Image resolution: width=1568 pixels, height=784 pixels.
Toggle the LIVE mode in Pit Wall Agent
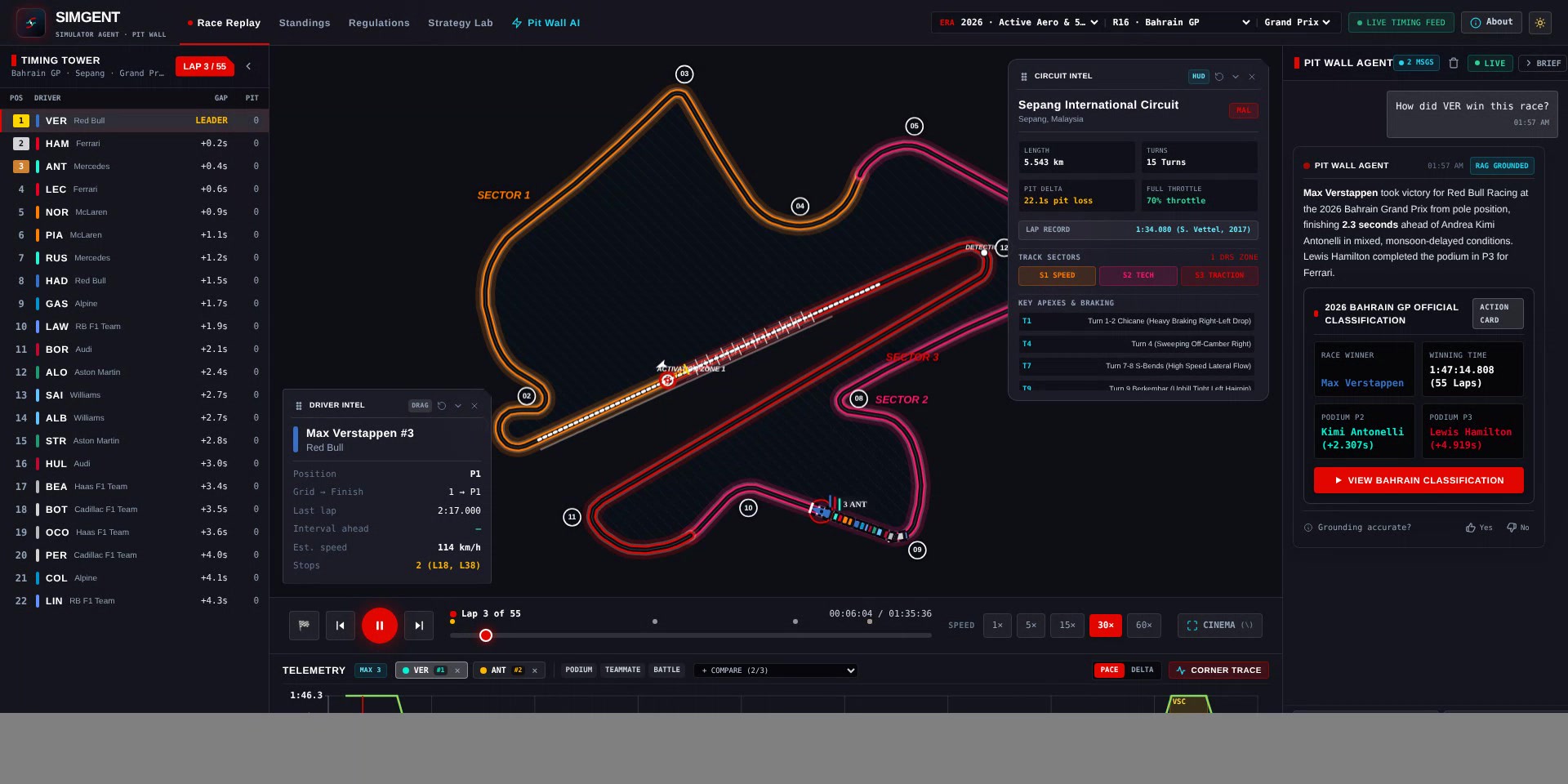click(1490, 63)
